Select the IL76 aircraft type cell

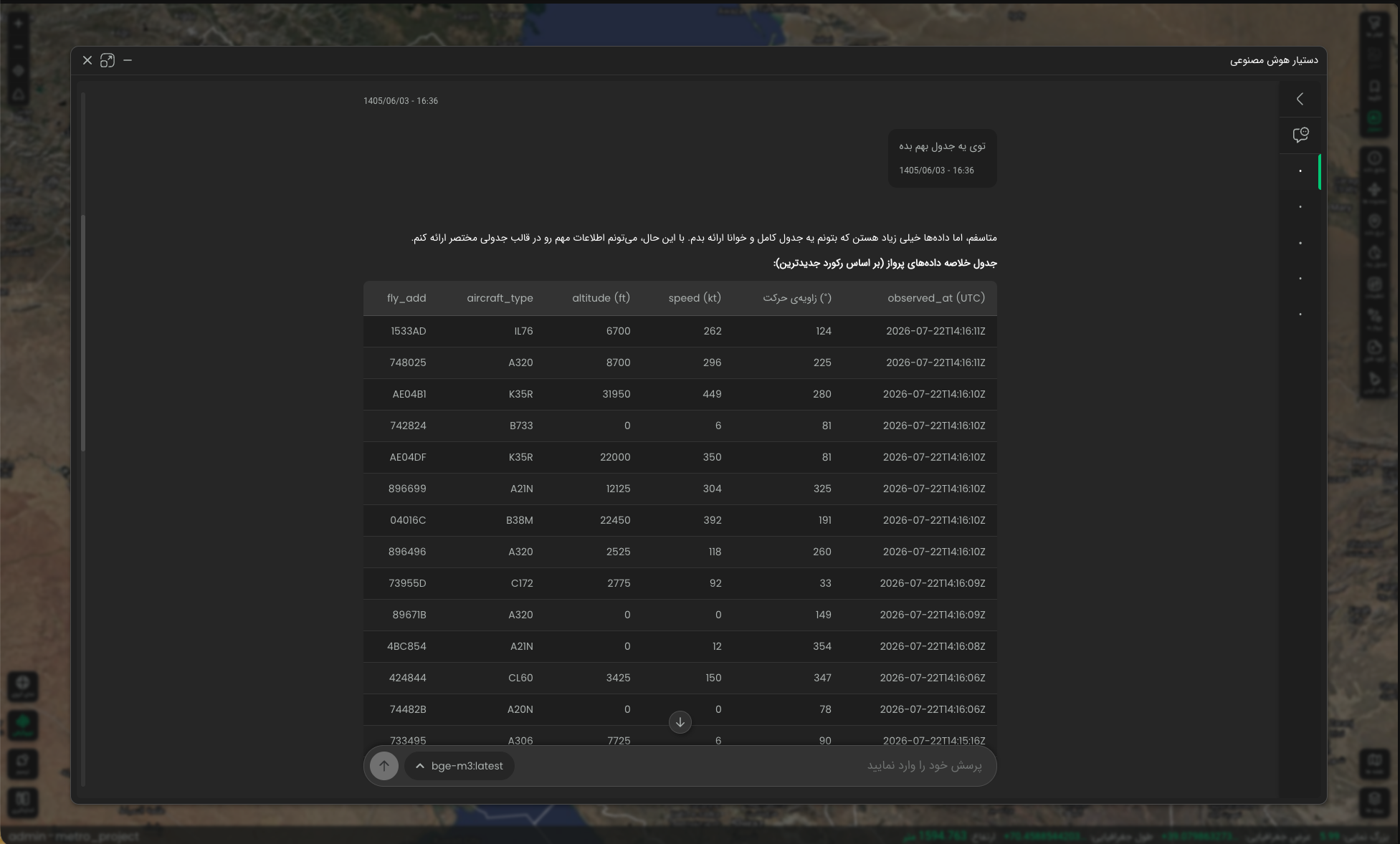(x=523, y=331)
